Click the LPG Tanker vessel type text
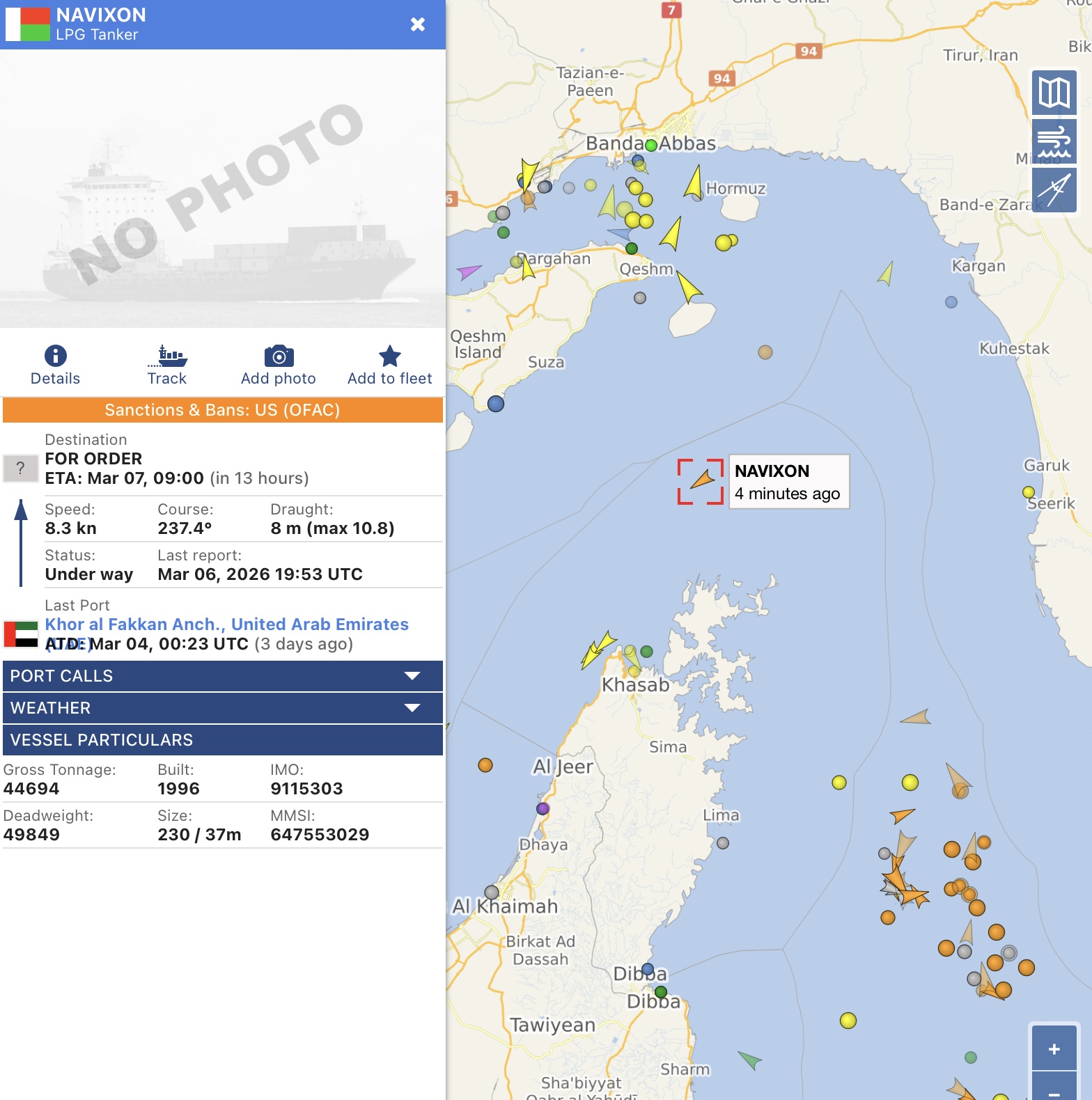The image size is (1092, 1100). pos(97,35)
